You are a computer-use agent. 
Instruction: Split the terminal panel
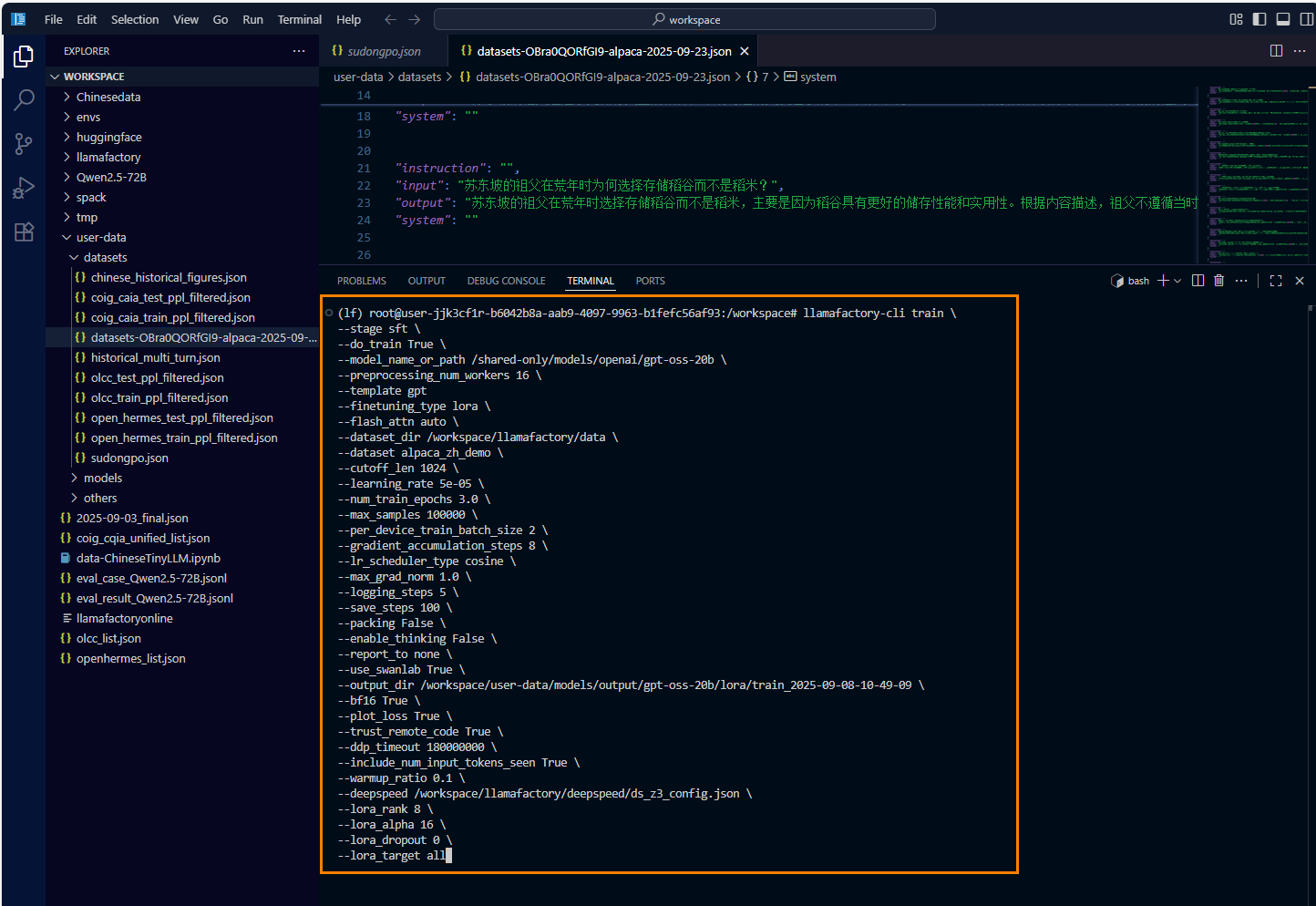pyautogui.click(x=1198, y=281)
